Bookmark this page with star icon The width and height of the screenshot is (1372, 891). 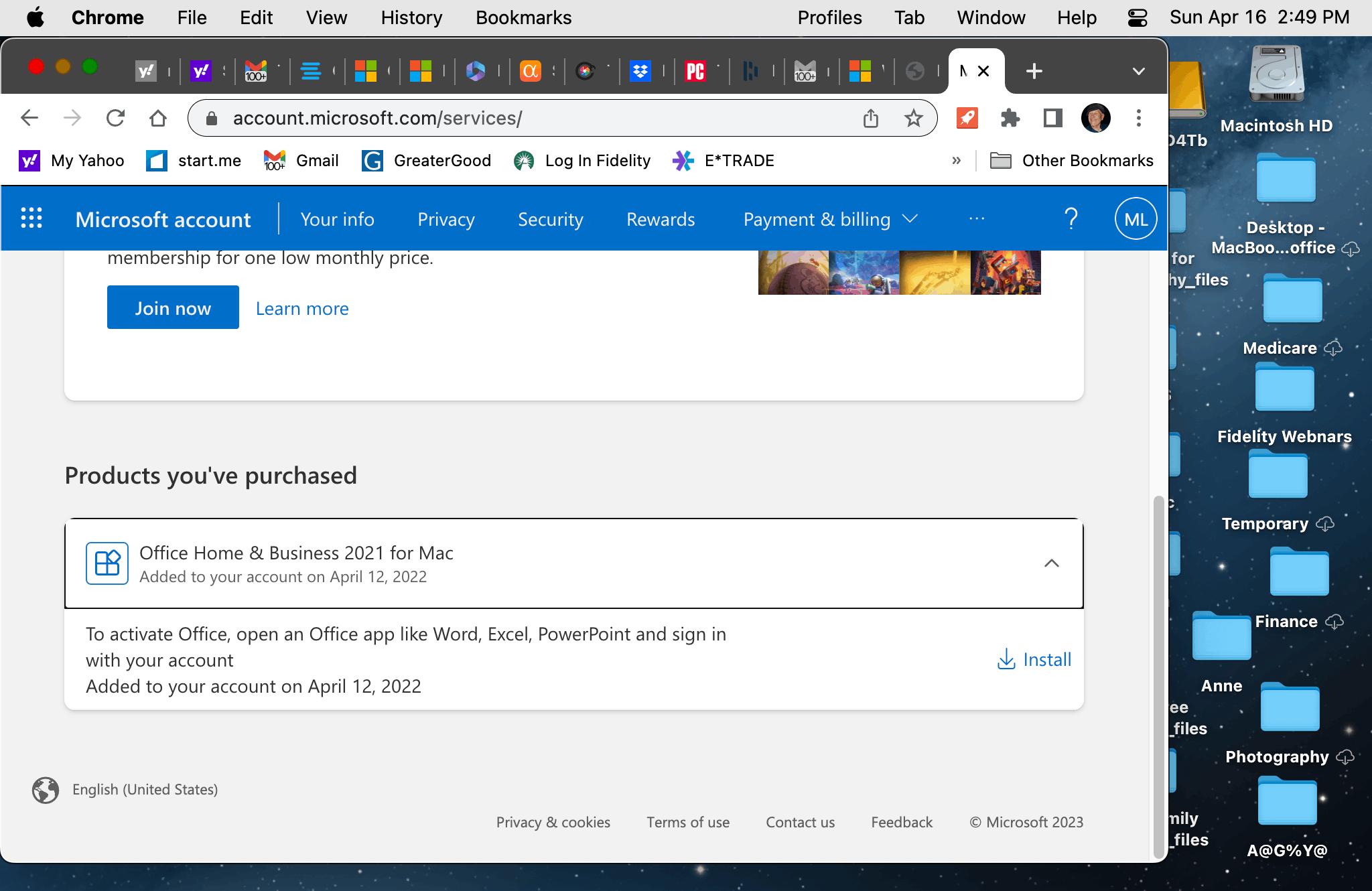pyautogui.click(x=914, y=119)
